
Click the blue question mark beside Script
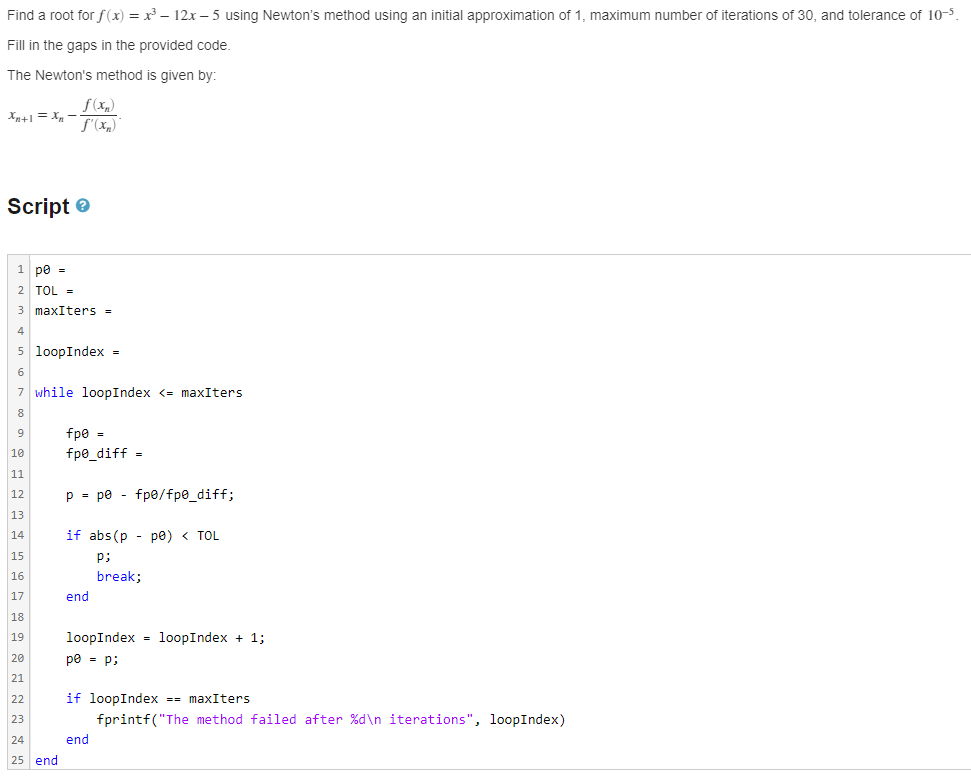coord(84,206)
